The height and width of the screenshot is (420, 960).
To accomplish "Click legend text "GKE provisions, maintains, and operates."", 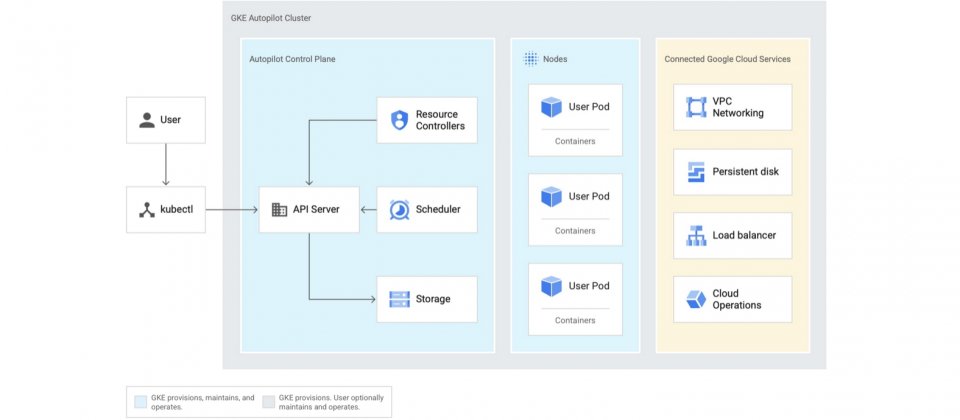I will coord(203,402).
